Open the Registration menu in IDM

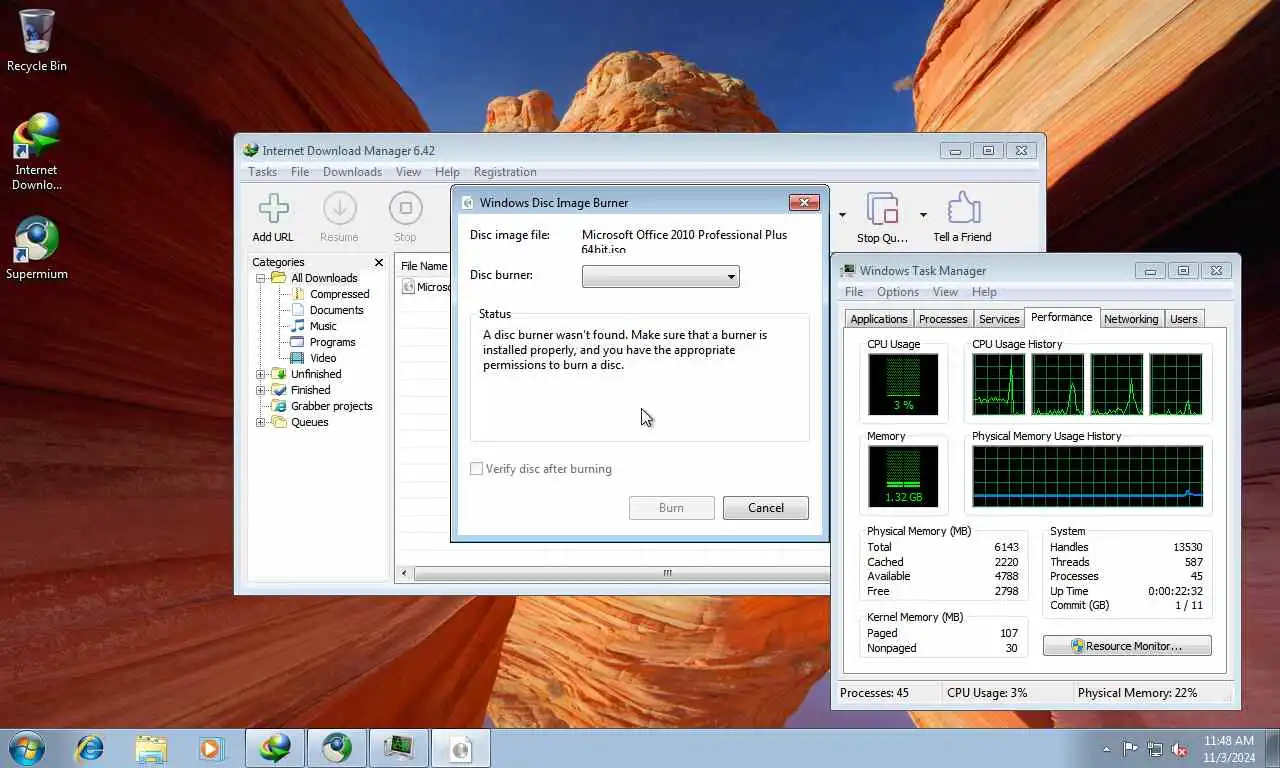coord(505,172)
